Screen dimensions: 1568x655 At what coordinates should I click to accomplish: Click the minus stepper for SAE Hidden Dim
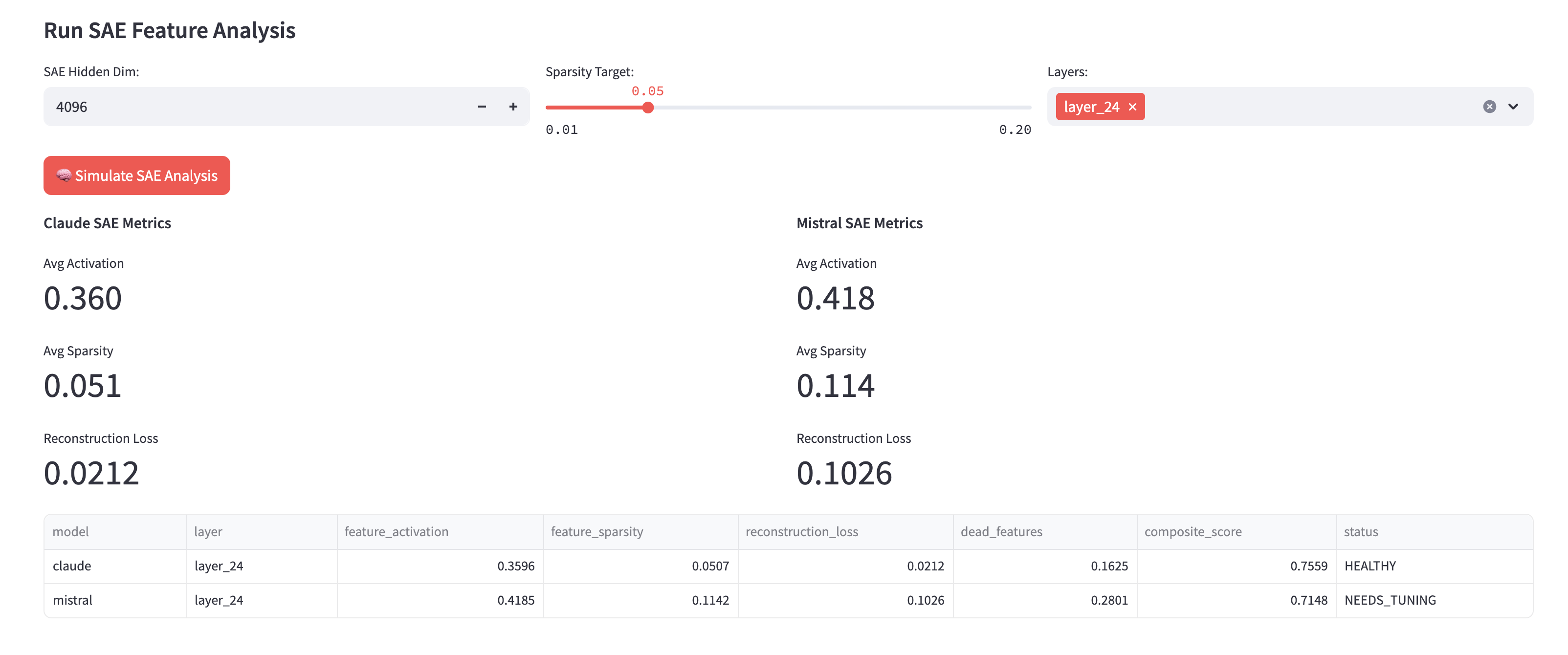coord(482,107)
